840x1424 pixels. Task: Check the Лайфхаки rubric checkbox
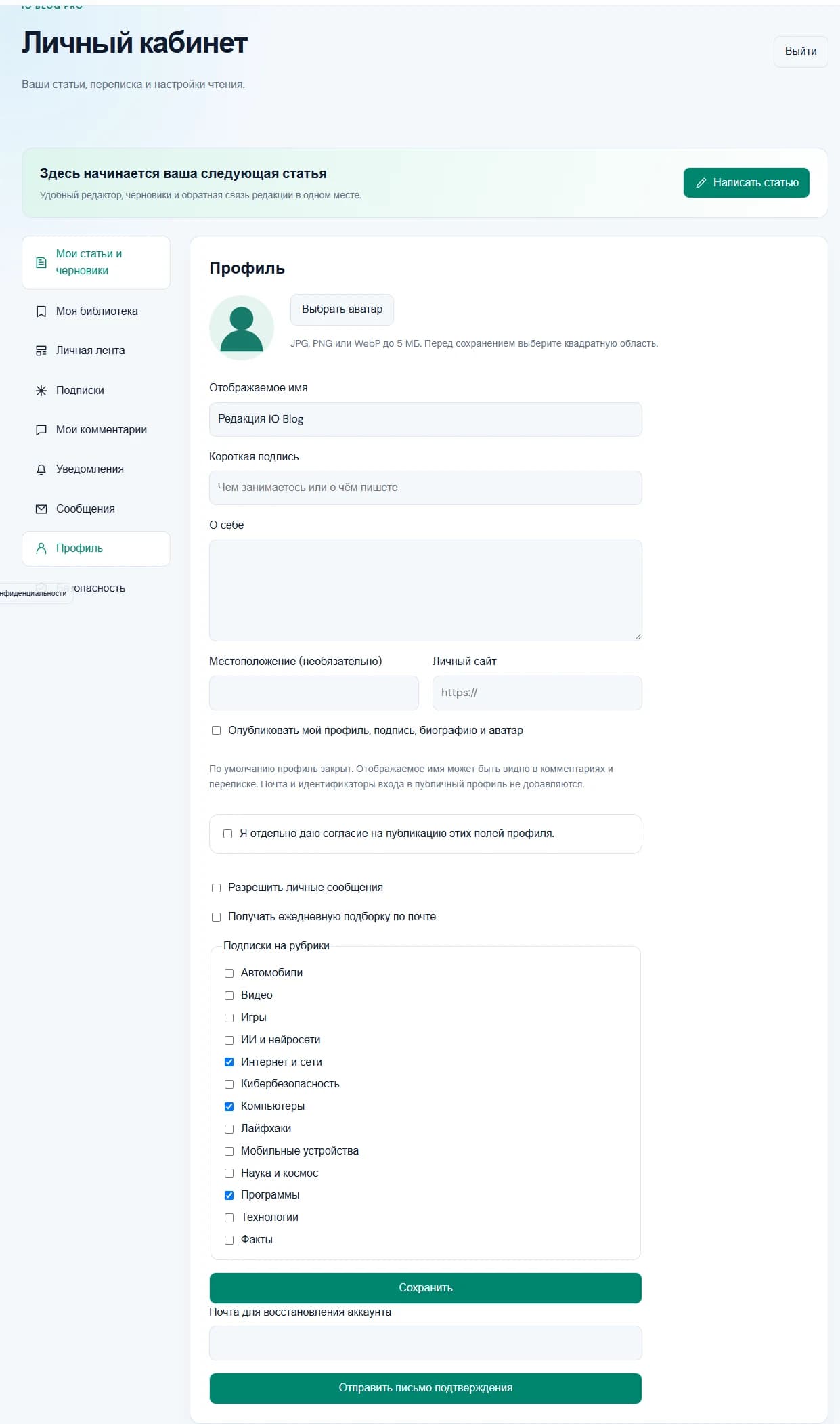(x=229, y=1129)
